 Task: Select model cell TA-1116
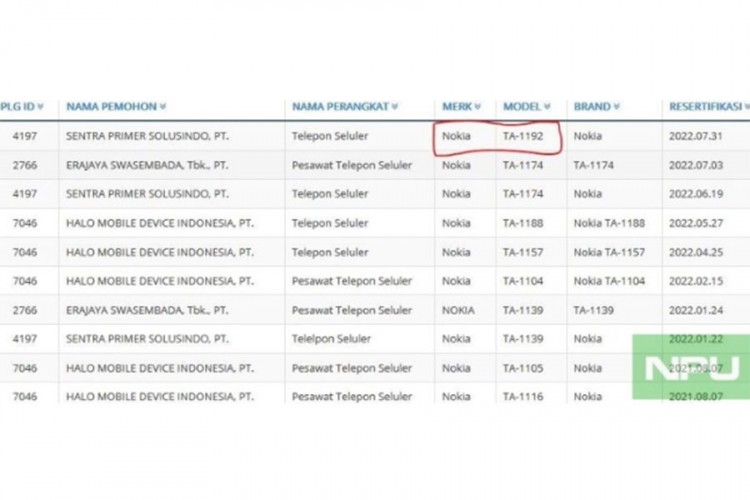[523, 397]
